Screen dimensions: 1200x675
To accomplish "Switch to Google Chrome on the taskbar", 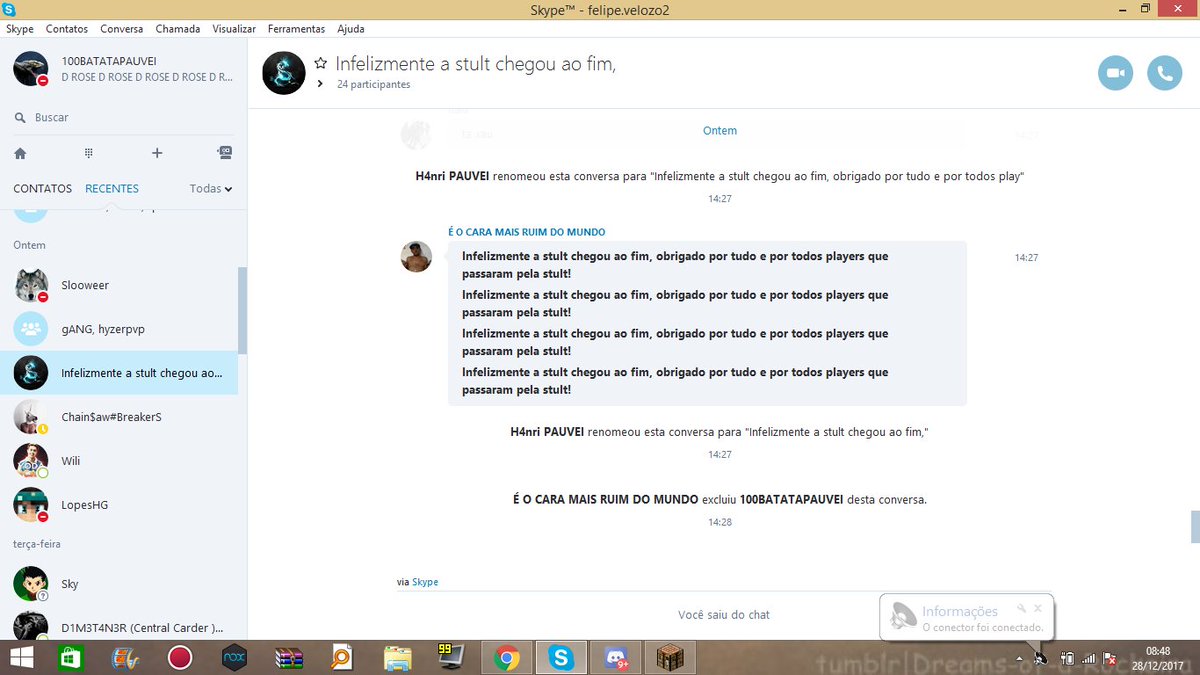I will (506, 658).
